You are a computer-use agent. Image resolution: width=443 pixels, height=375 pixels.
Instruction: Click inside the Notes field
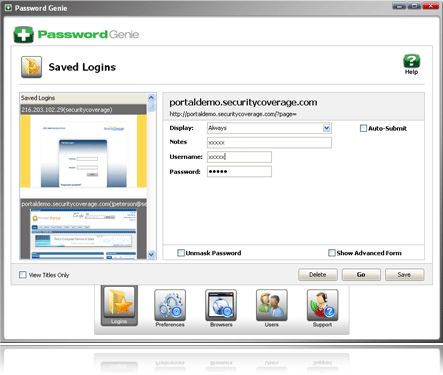(x=269, y=142)
